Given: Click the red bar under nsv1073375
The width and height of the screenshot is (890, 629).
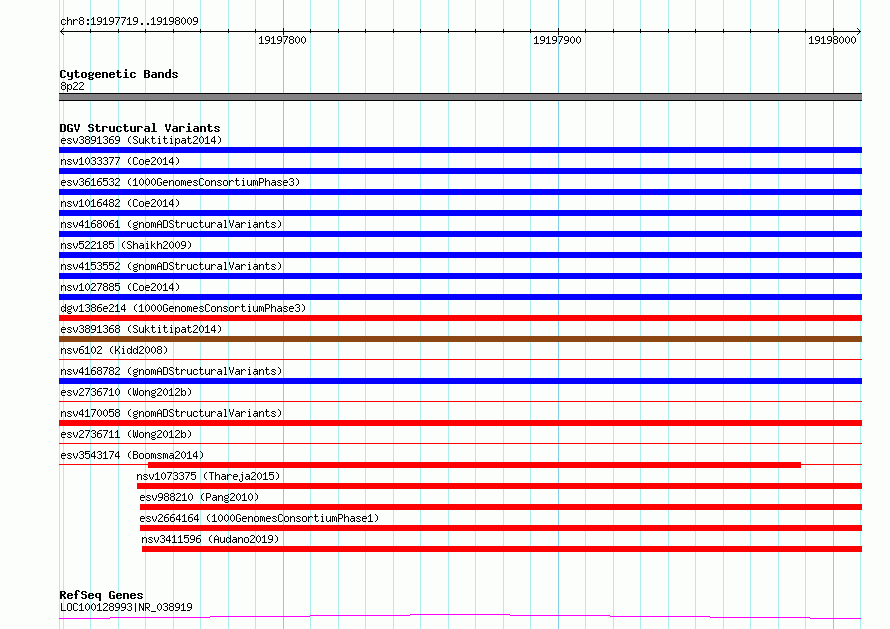Looking at the screenshot, I should (x=499, y=486).
